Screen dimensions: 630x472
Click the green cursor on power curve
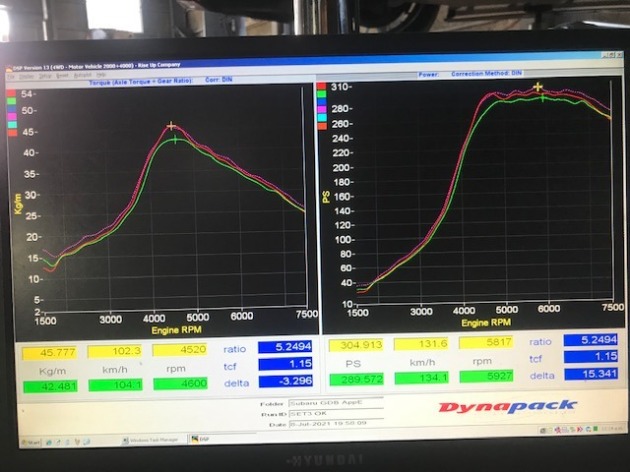click(543, 98)
